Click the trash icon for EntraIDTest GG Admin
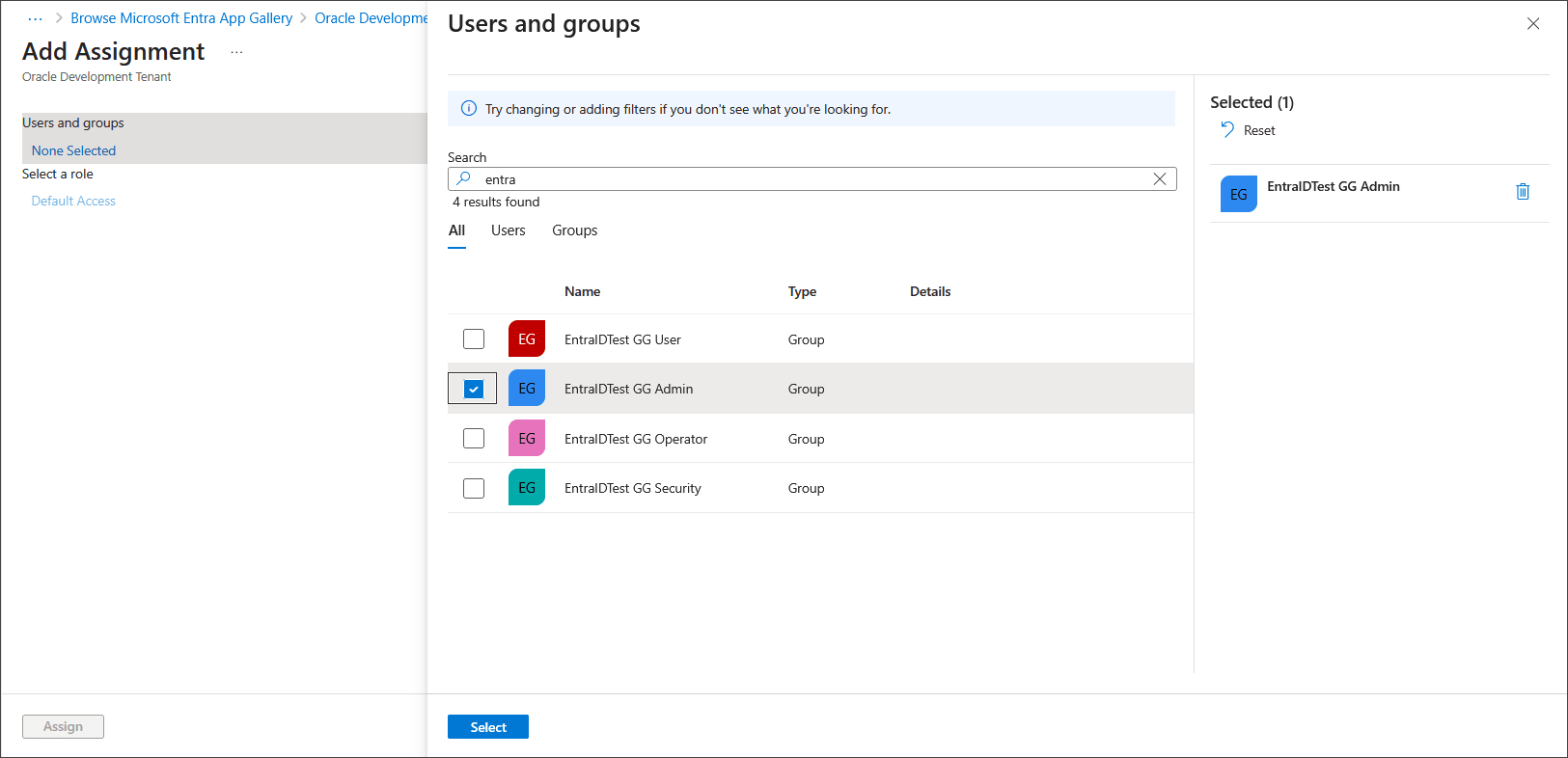This screenshot has width=1568, height=758. pyautogui.click(x=1523, y=192)
